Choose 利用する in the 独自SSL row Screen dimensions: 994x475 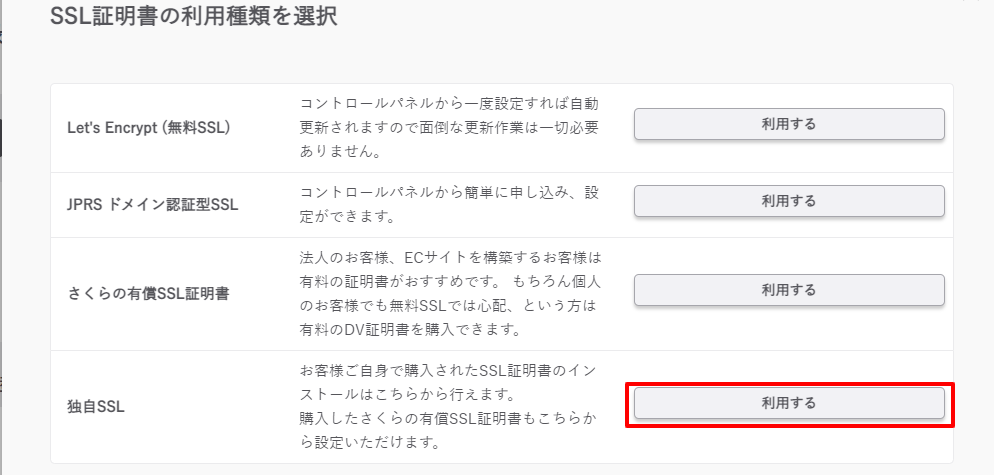789,403
